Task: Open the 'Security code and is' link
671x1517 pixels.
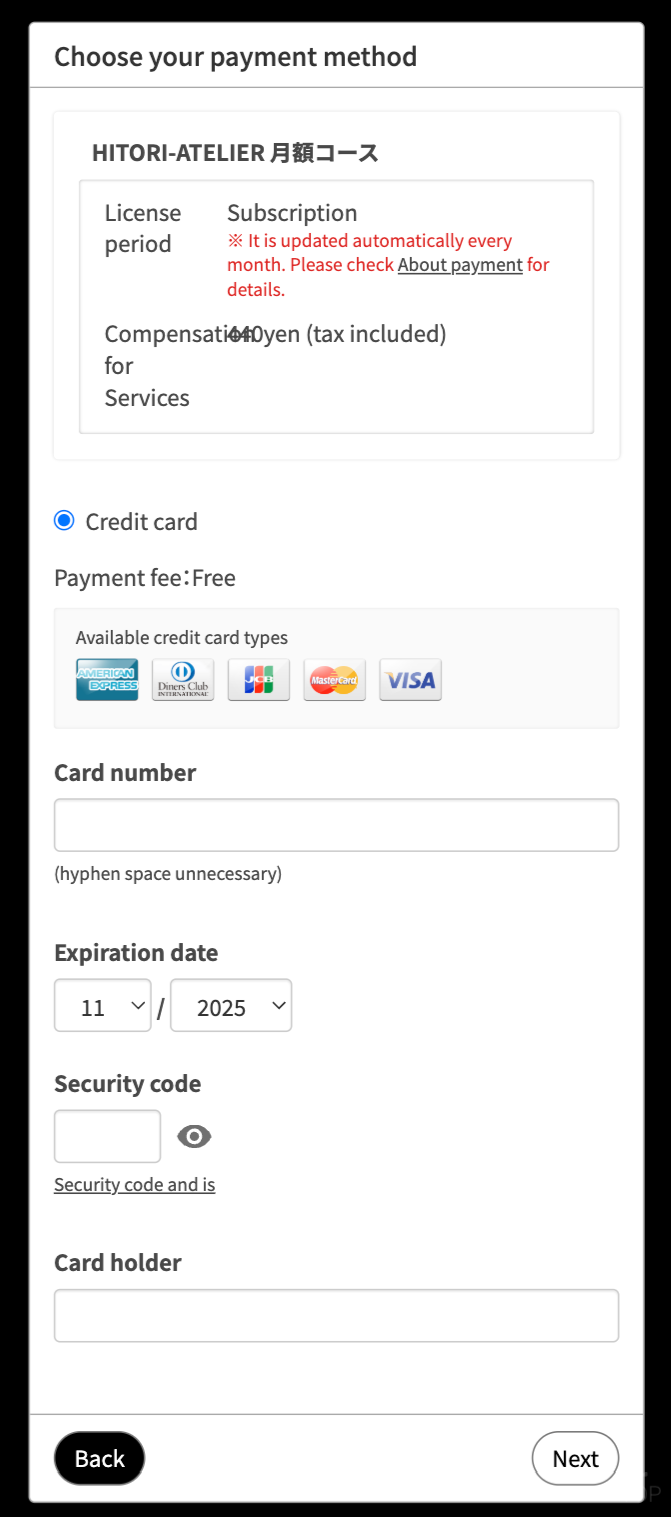Action: pyautogui.click(x=134, y=1185)
